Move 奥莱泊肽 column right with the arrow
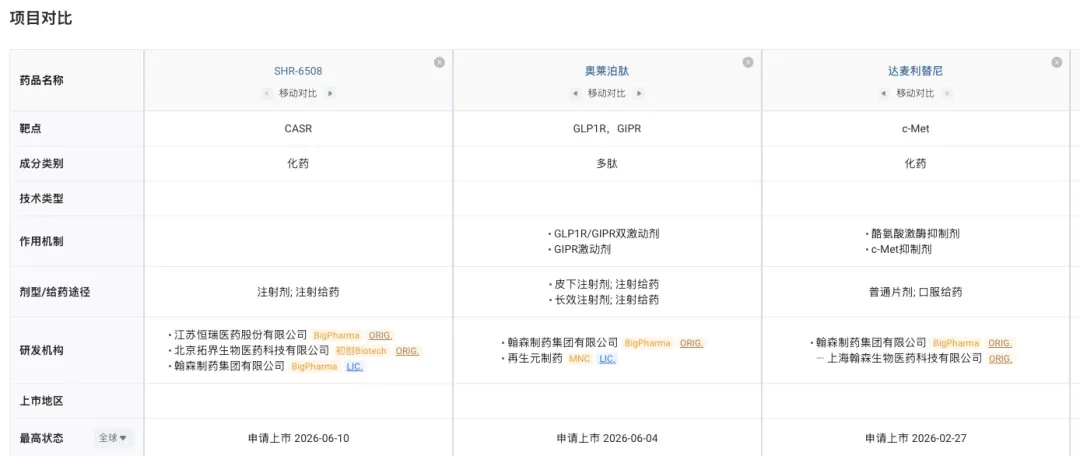This screenshot has width=1080, height=456. click(x=638, y=93)
